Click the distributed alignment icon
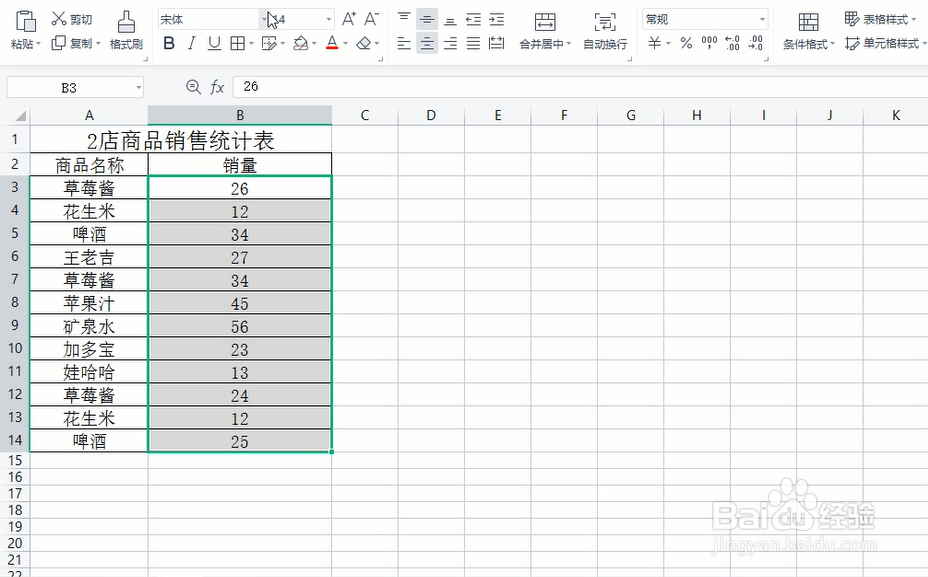 tap(497, 43)
